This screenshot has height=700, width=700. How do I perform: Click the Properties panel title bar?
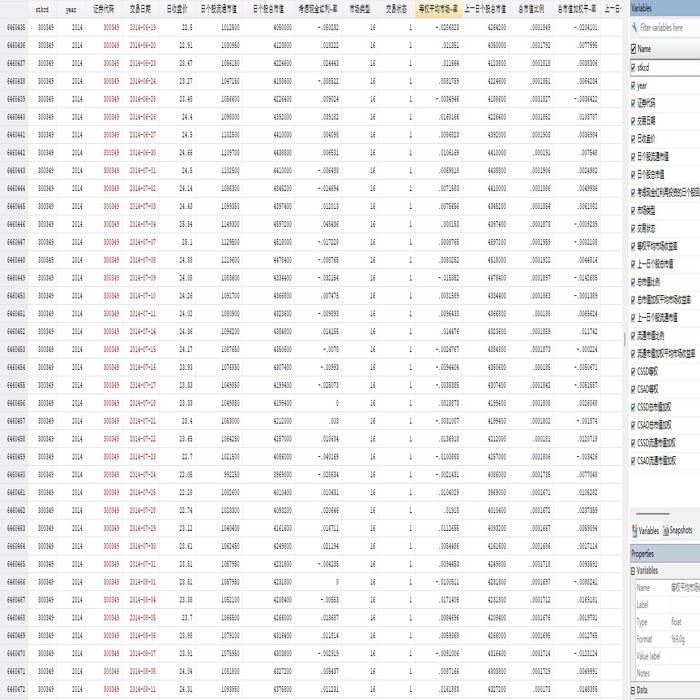click(665, 554)
